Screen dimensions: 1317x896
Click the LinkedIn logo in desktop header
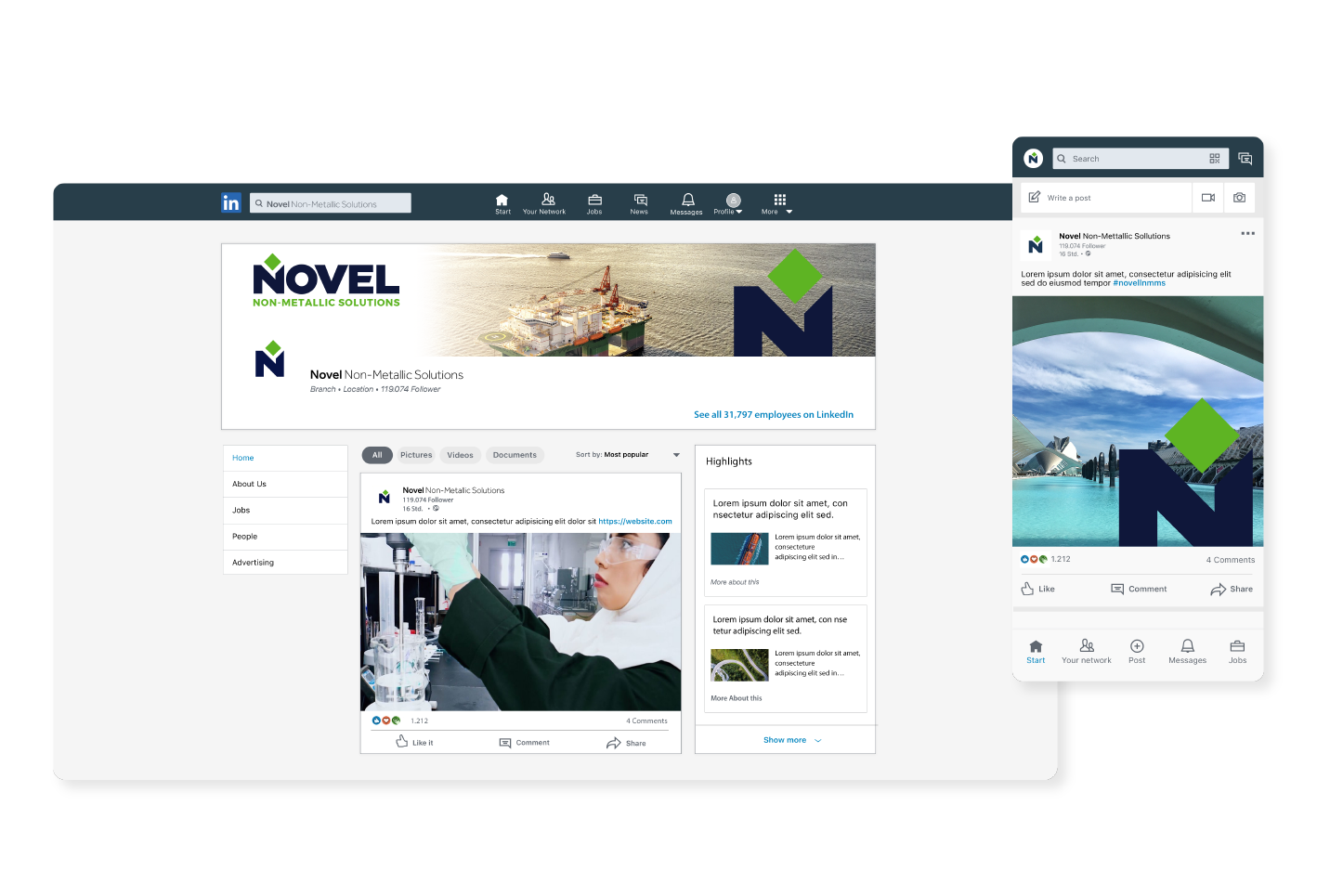231,202
